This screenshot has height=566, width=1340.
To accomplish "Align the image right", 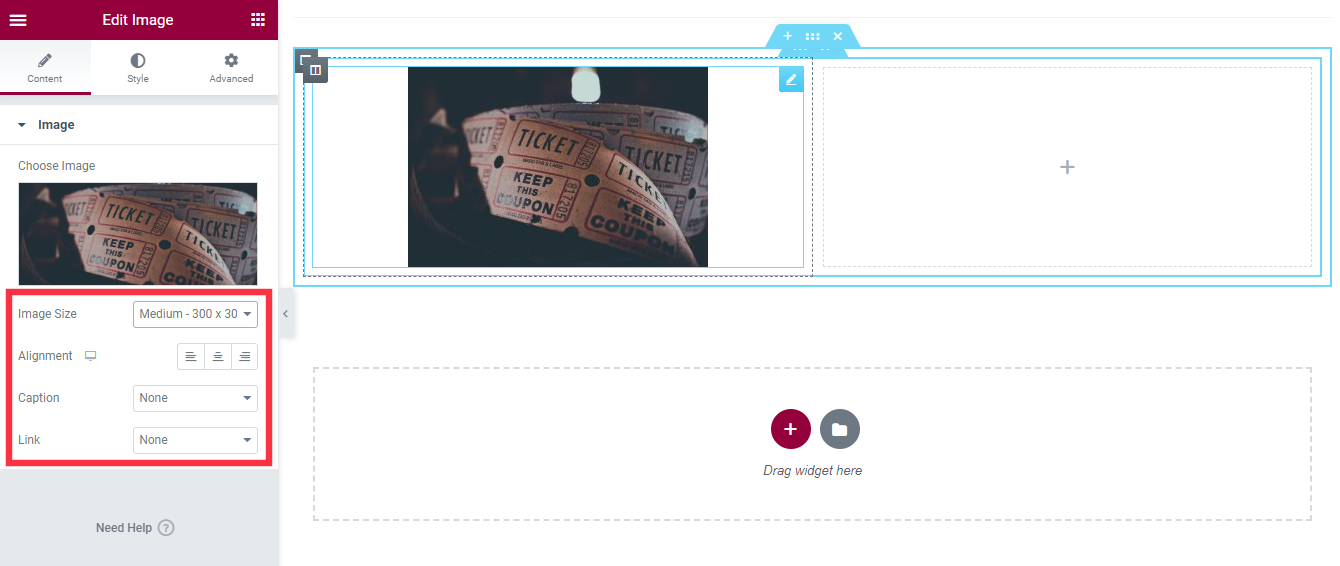I will (x=244, y=356).
